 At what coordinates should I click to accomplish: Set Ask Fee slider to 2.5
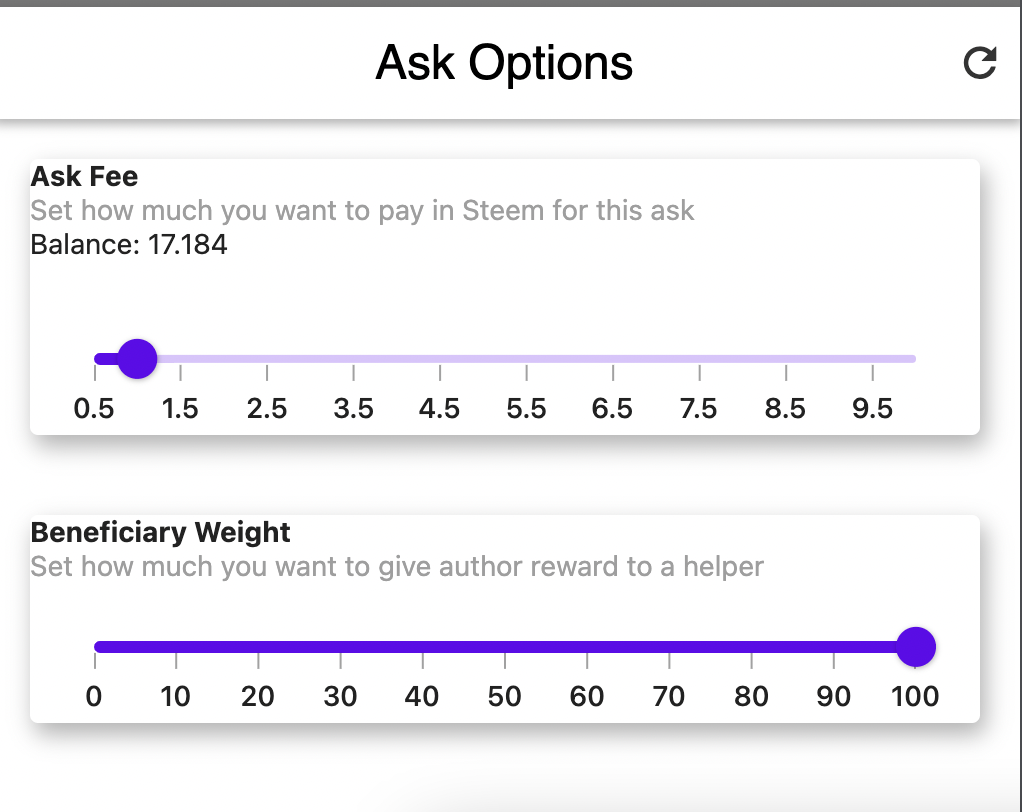[x=267, y=358]
